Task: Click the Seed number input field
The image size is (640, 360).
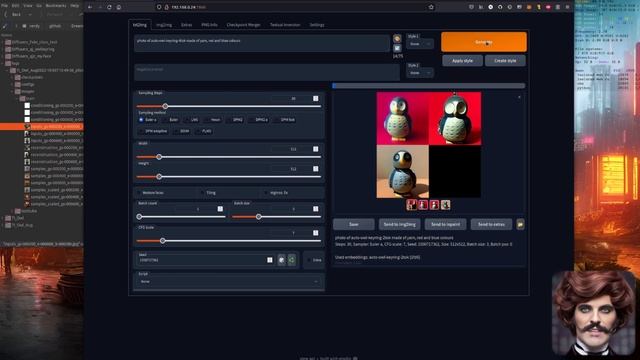Action: click(206, 260)
